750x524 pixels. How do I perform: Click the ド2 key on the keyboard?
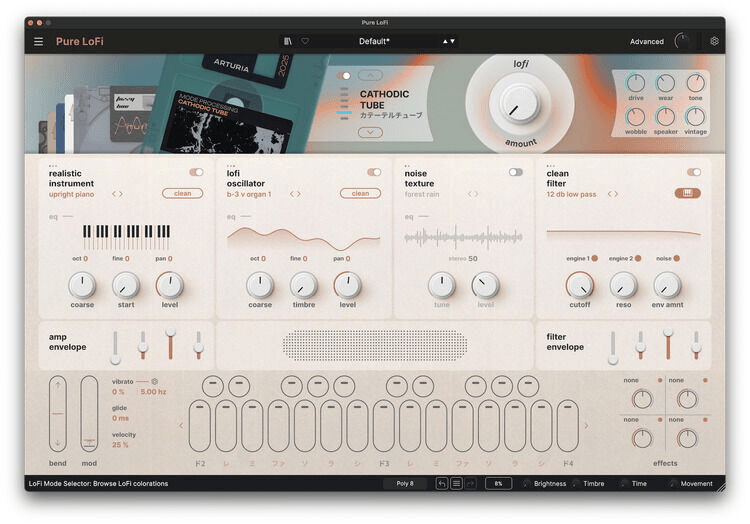point(199,426)
